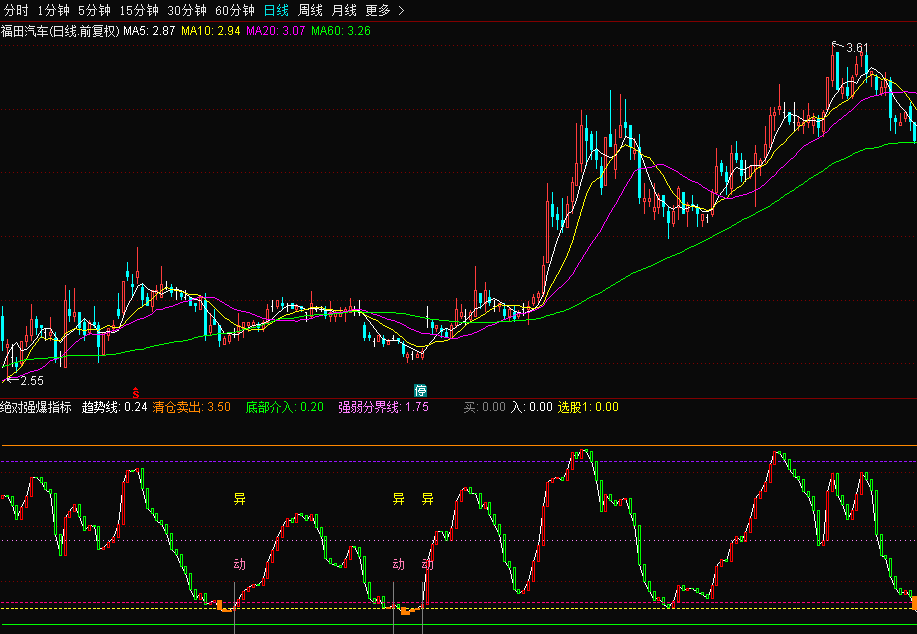Open the 15分钟 chart tab
Image resolution: width=917 pixels, height=634 pixels.
pos(139,11)
